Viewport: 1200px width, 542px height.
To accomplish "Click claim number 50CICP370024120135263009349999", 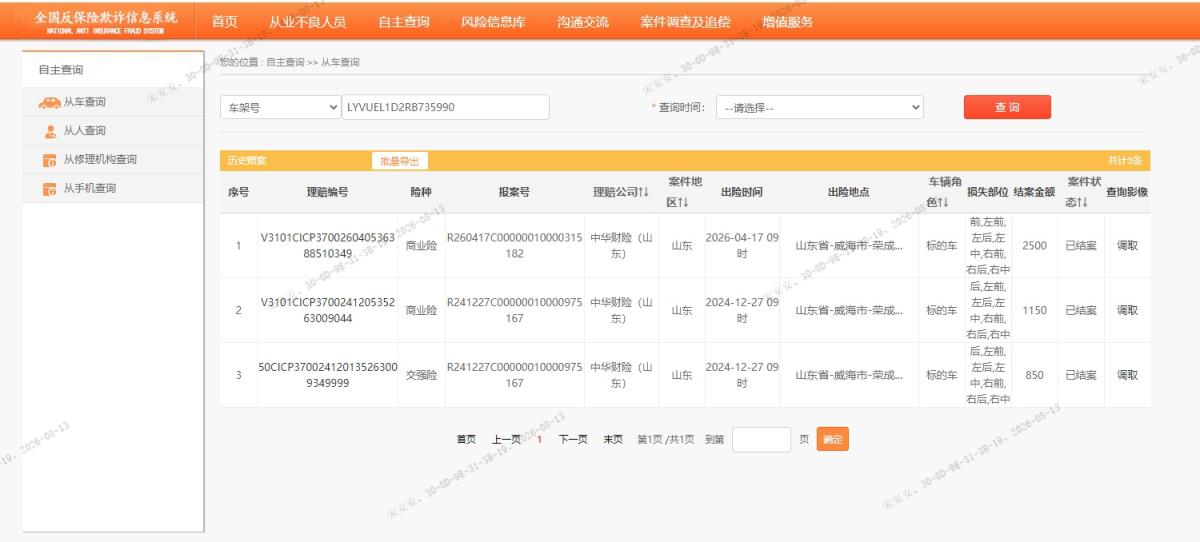I will point(327,375).
